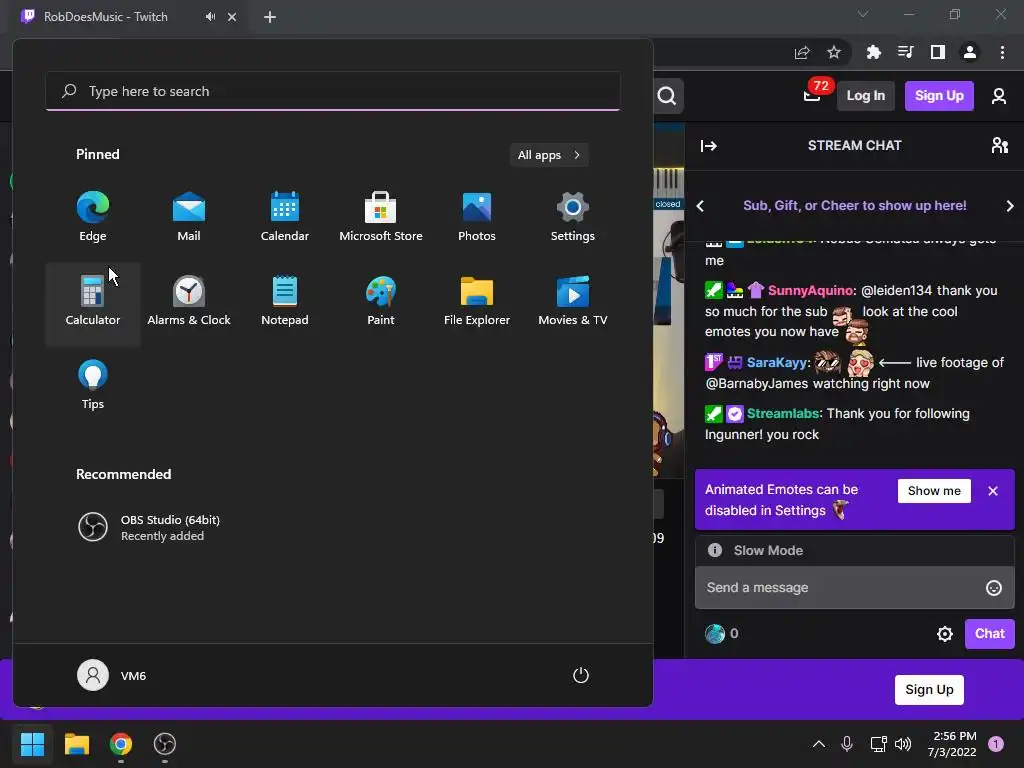
Task: Open the emote picker in chat
Action: [993, 588]
